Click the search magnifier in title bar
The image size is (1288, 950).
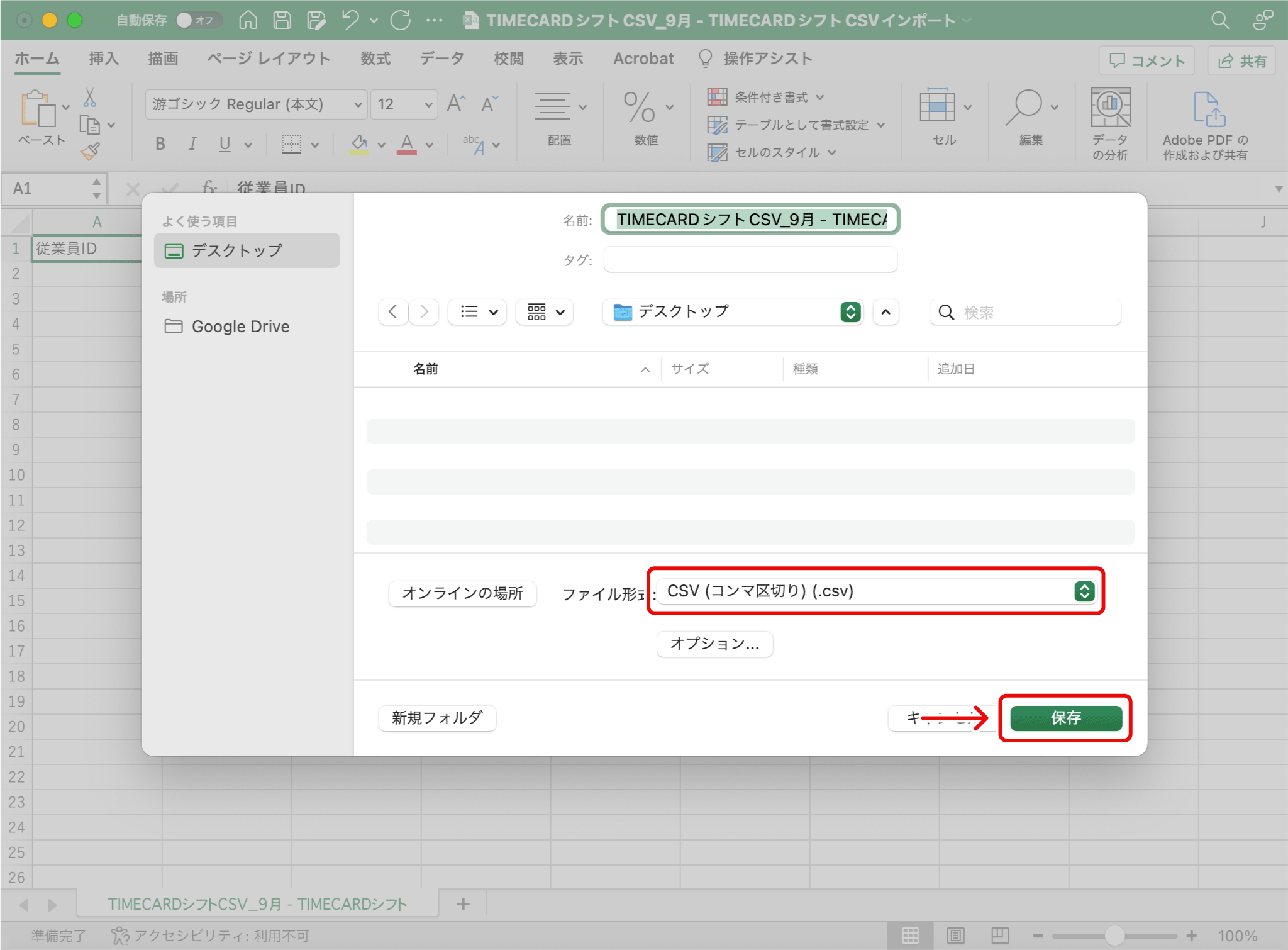click(x=1220, y=20)
